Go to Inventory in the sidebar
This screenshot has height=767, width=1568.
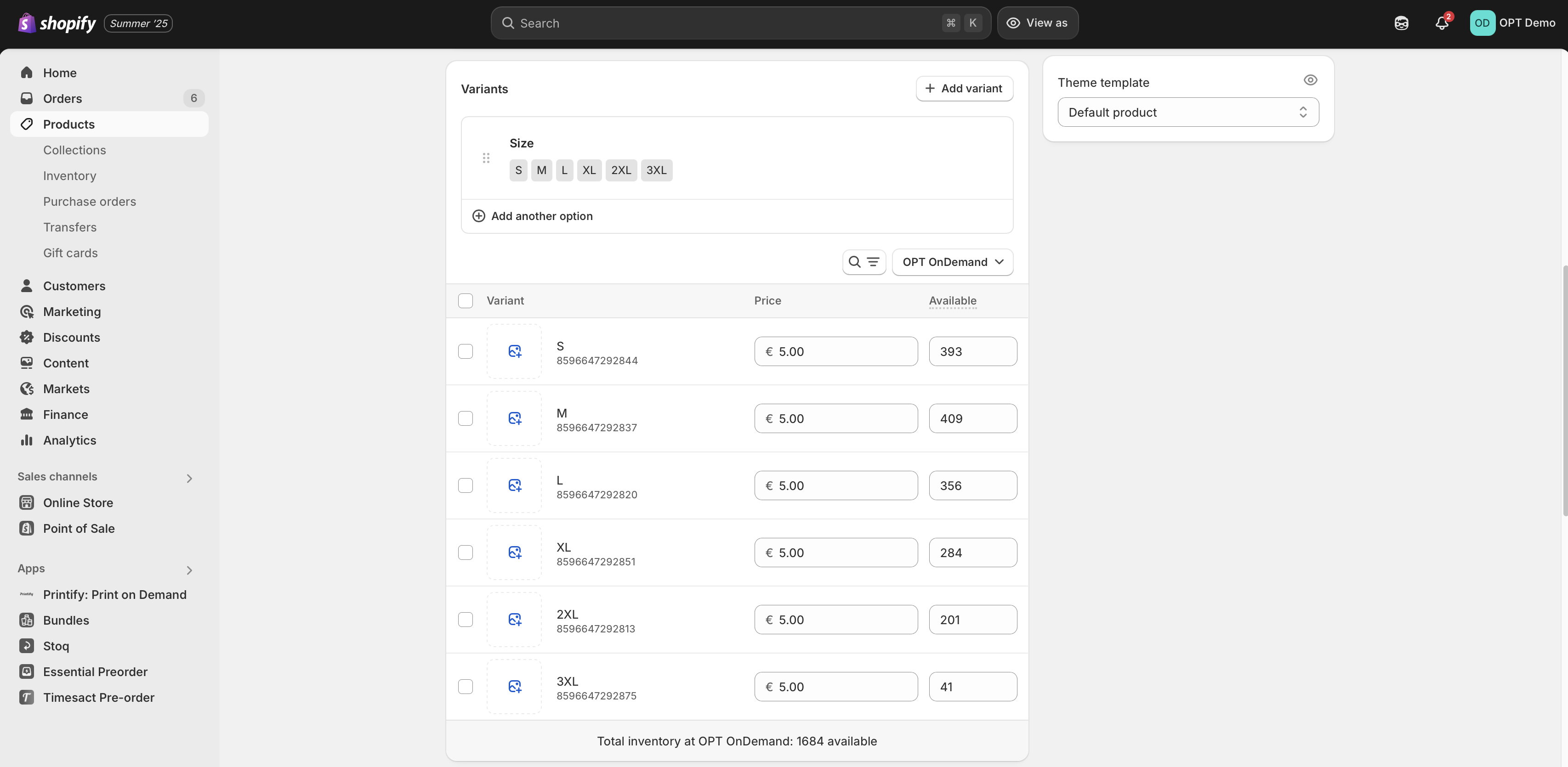coord(69,176)
